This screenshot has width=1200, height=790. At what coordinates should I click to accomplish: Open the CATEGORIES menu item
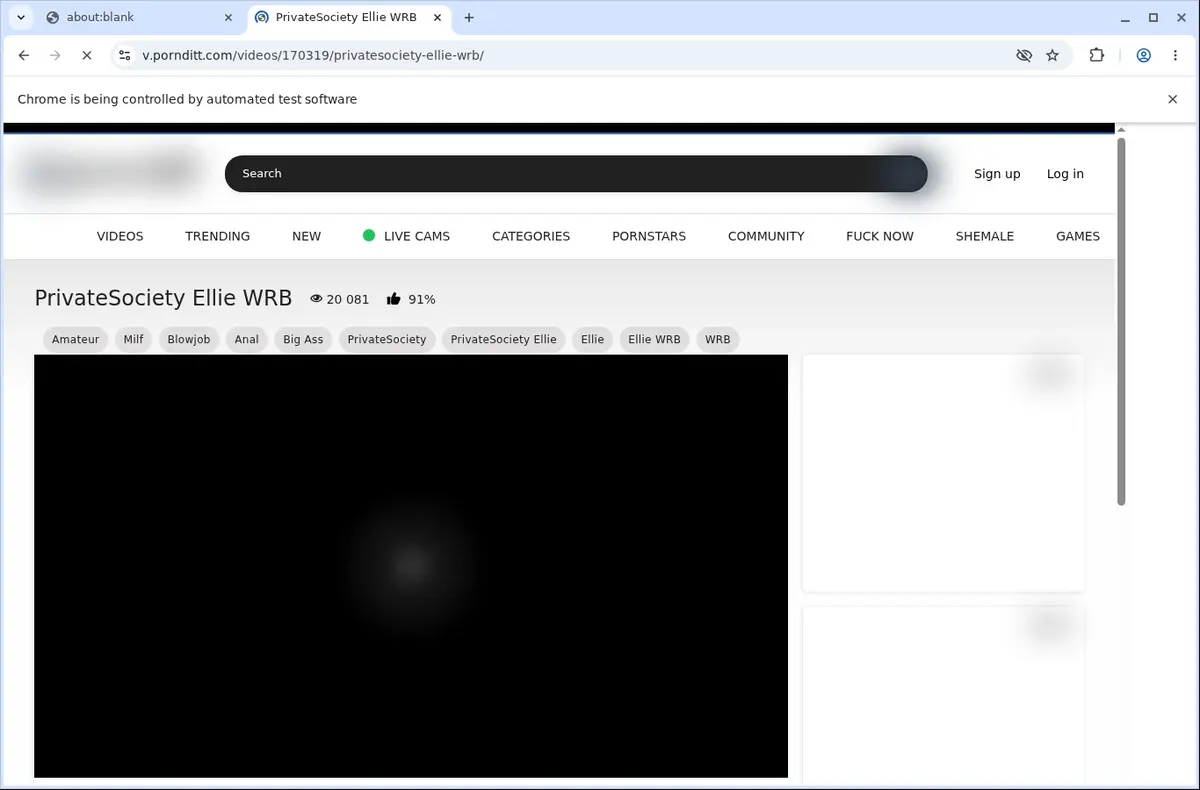point(531,236)
